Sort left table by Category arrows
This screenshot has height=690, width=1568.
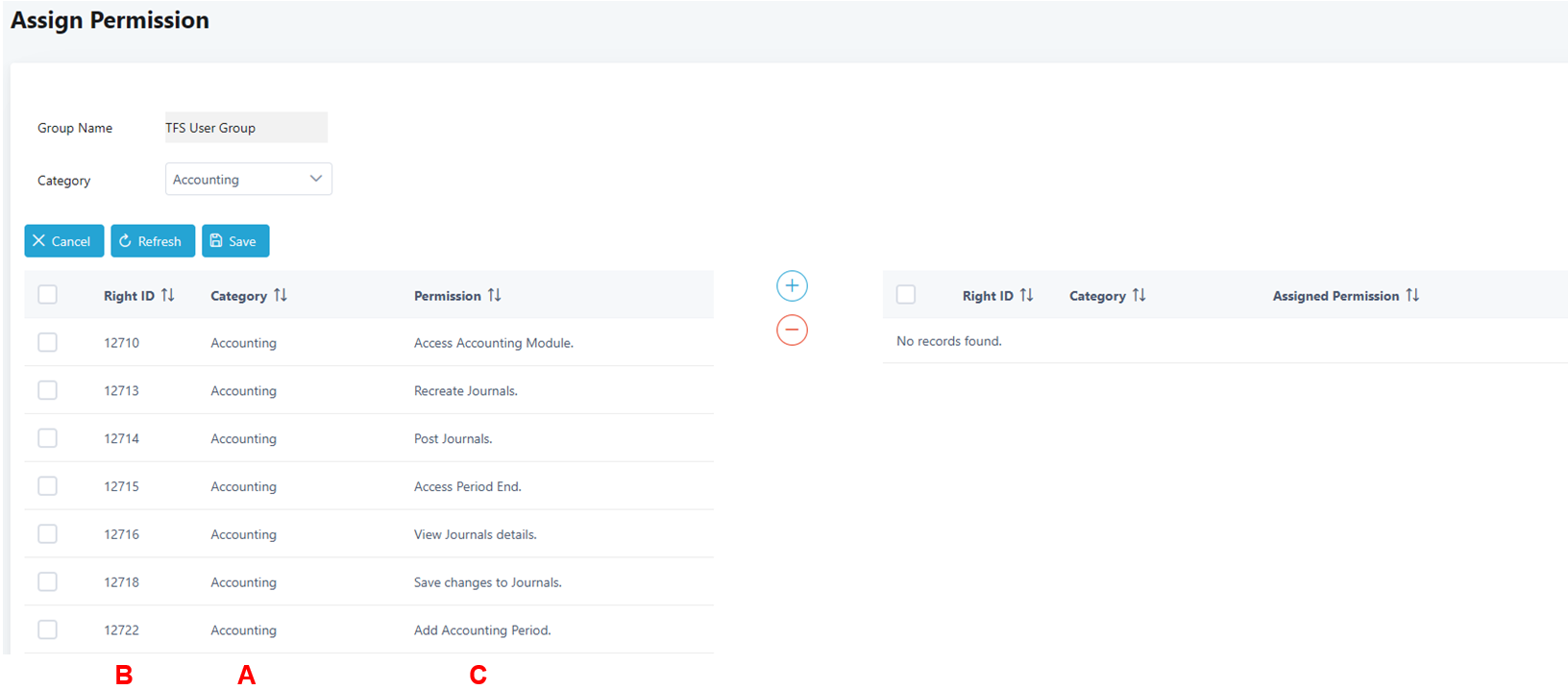coord(281,295)
